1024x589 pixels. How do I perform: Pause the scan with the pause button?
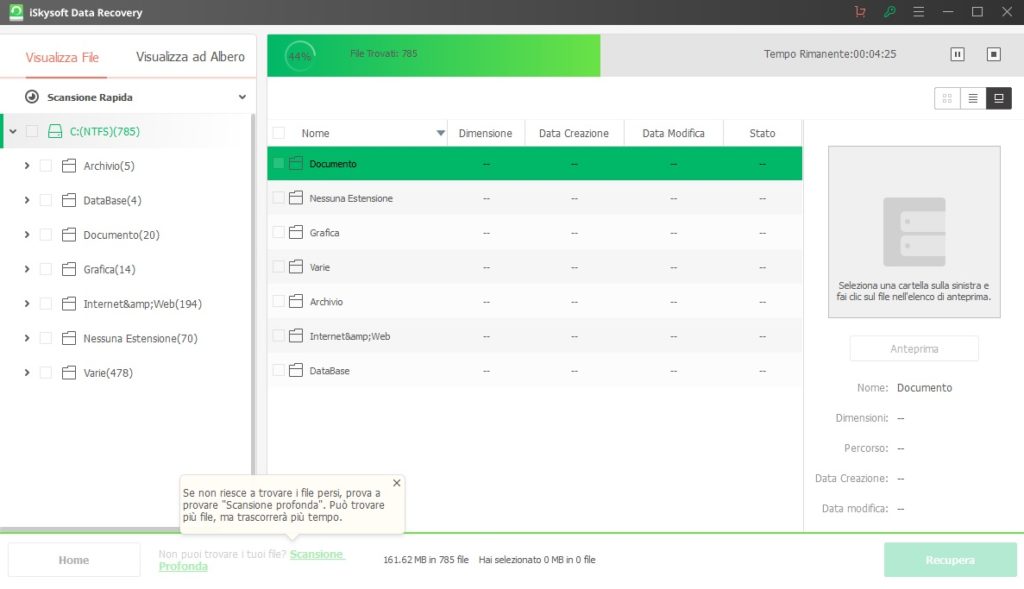click(x=957, y=54)
